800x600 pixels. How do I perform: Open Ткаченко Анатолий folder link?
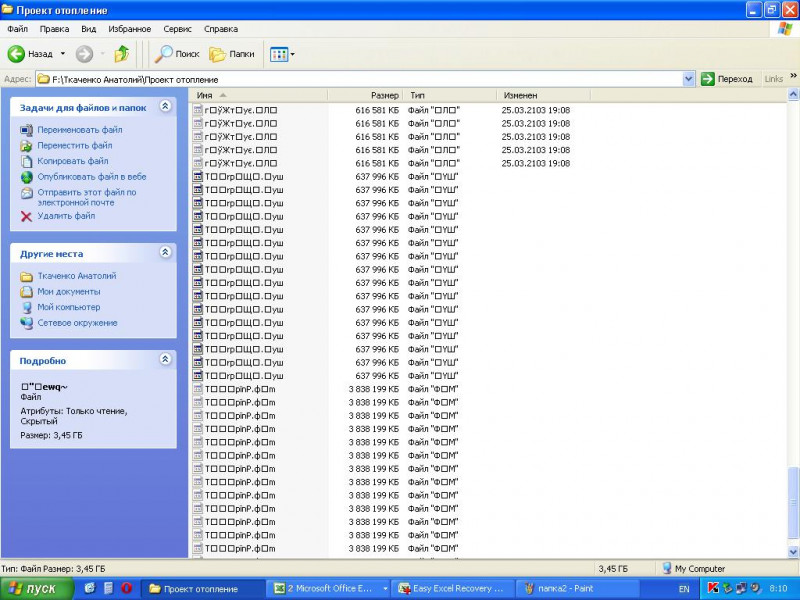[x=77, y=276]
